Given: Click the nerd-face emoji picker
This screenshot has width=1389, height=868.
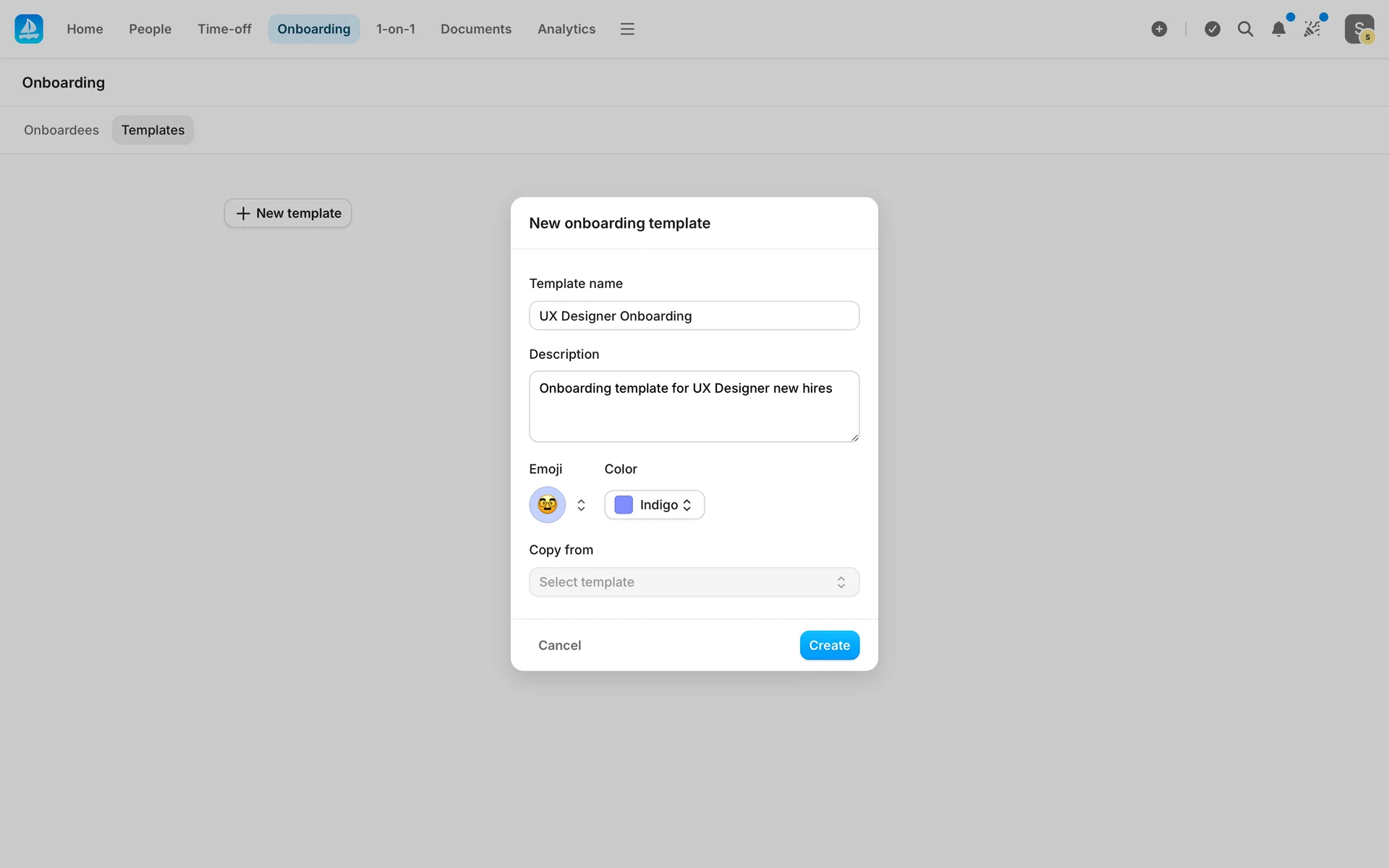Looking at the screenshot, I should pyautogui.click(x=548, y=505).
